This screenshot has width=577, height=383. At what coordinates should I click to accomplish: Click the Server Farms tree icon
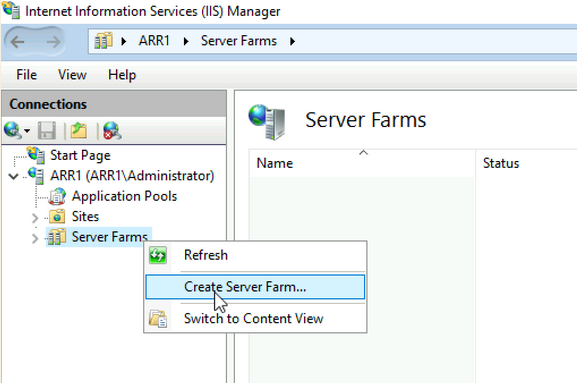coord(57,237)
